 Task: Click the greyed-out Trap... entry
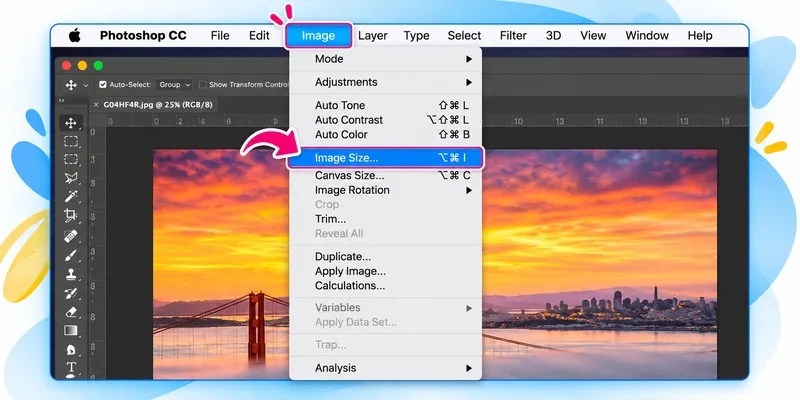coord(386,345)
